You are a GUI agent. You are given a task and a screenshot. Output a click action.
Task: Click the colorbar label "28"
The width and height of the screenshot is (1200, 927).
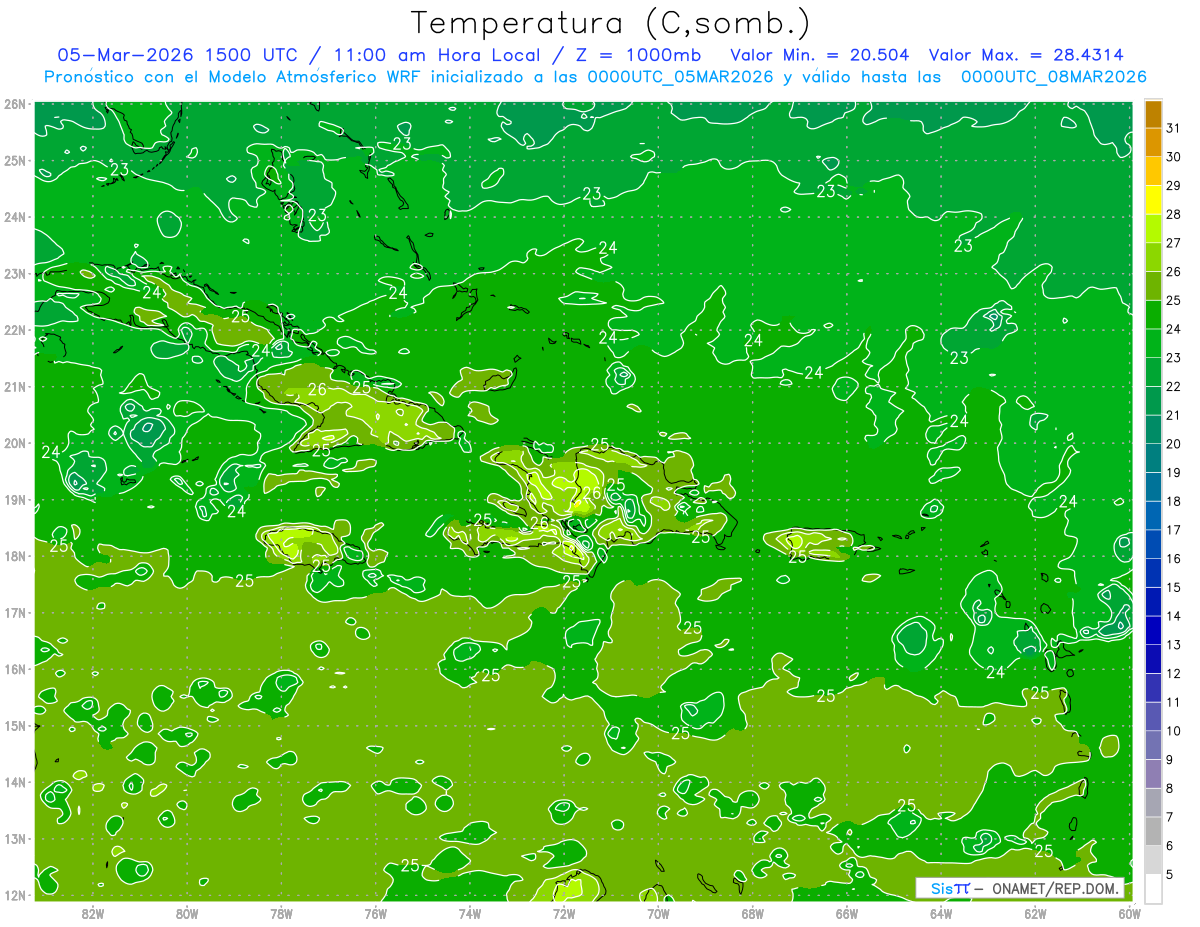1173,214
